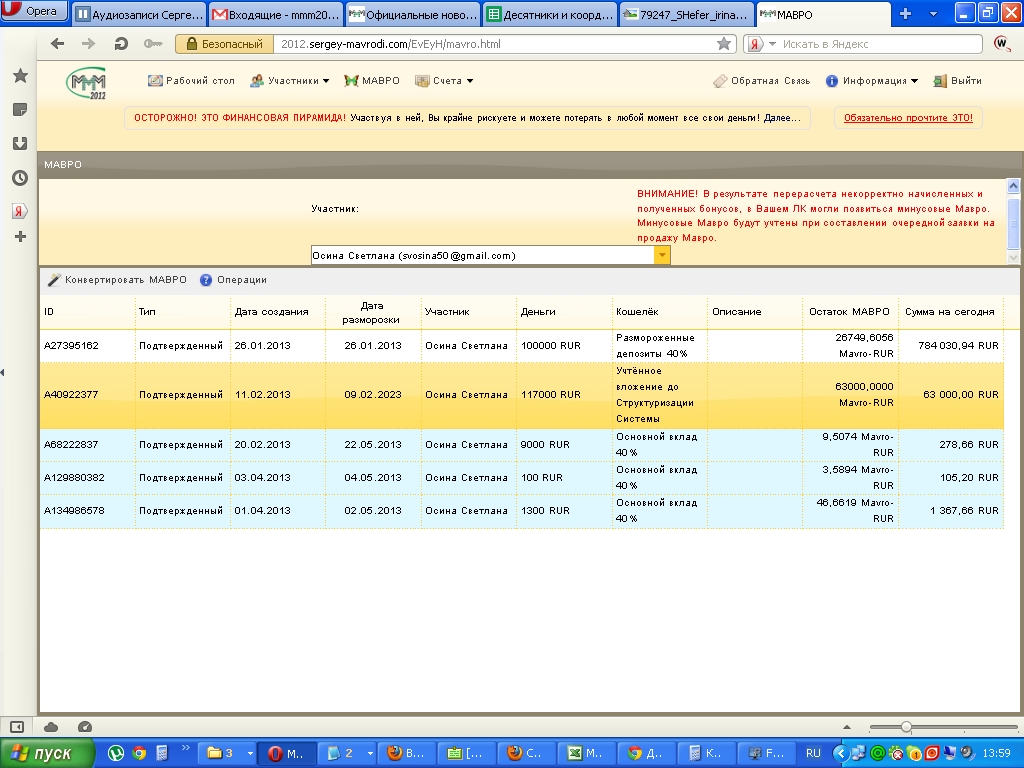Open the Обязательно прочтите ЭТО! link
The width and height of the screenshot is (1024, 768).
click(908, 118)
